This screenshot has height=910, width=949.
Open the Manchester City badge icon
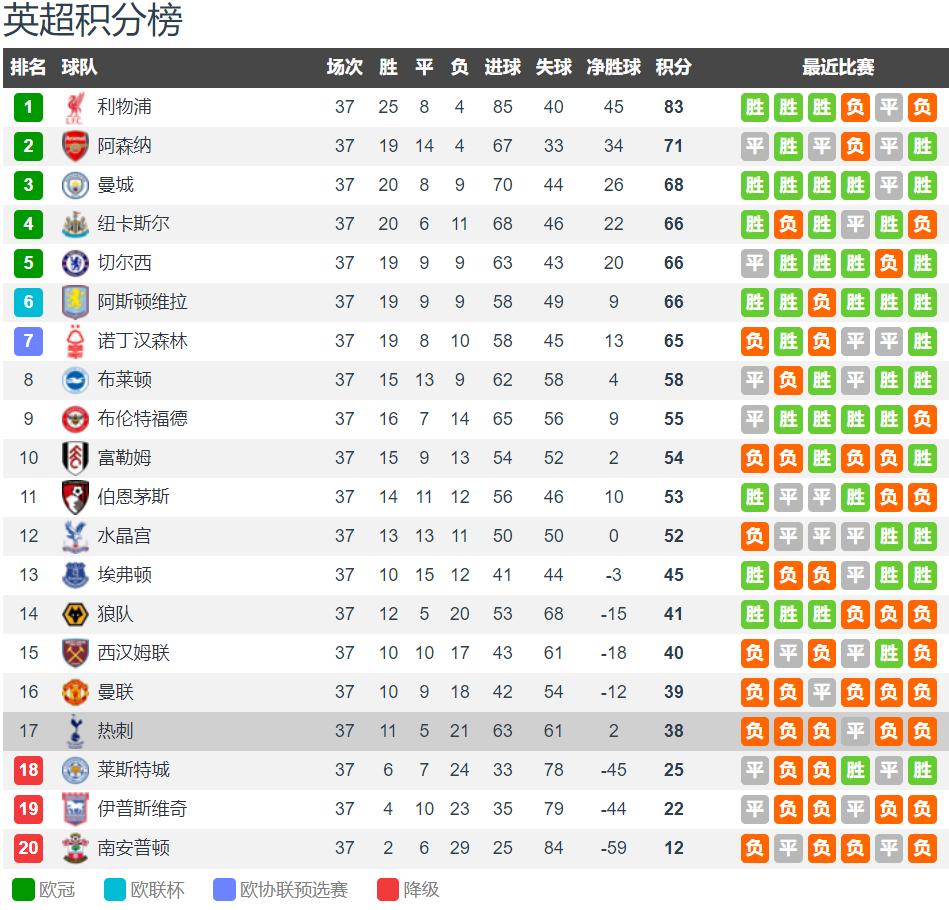point(75,185)
